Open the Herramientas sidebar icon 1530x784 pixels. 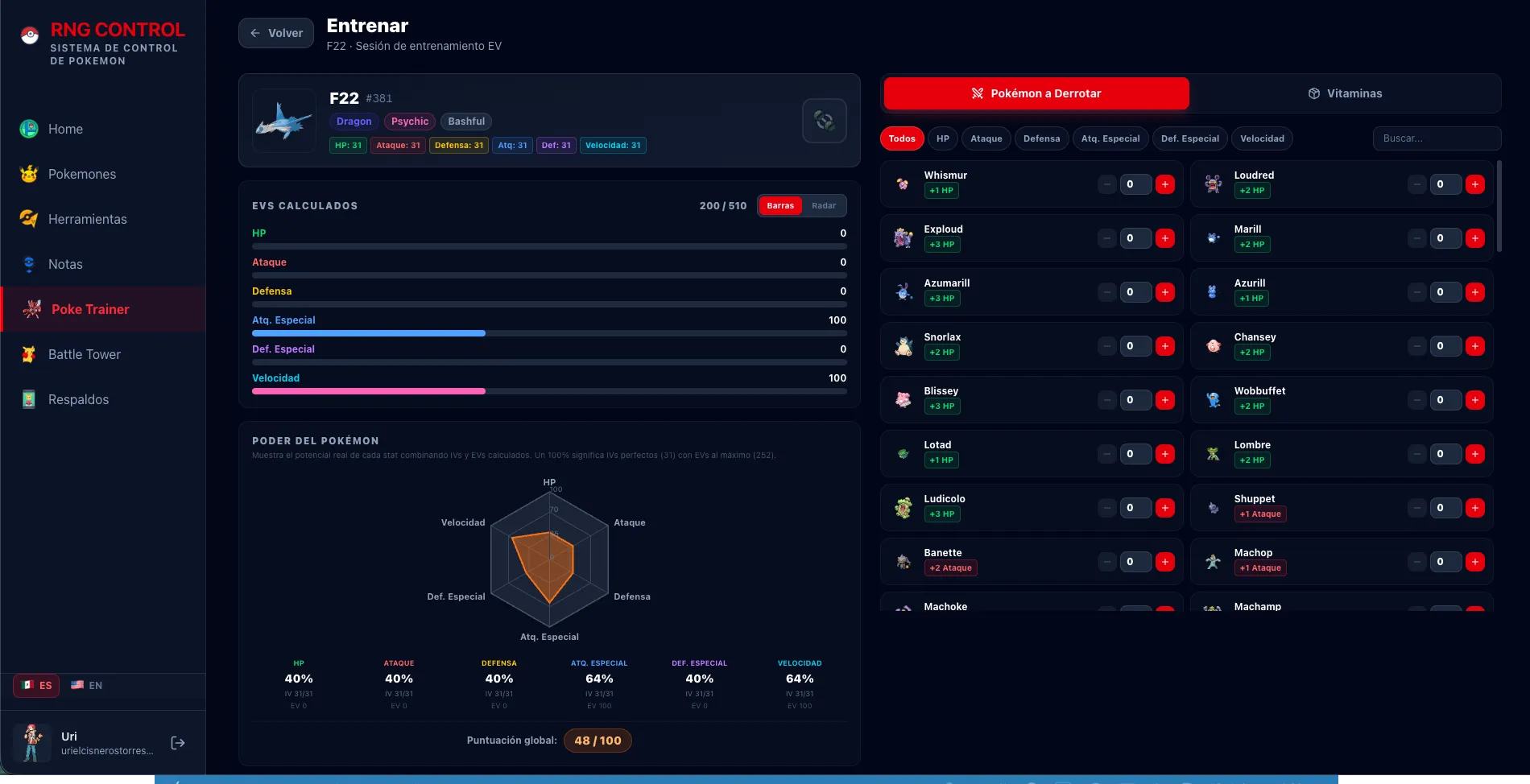coord(29,219)
